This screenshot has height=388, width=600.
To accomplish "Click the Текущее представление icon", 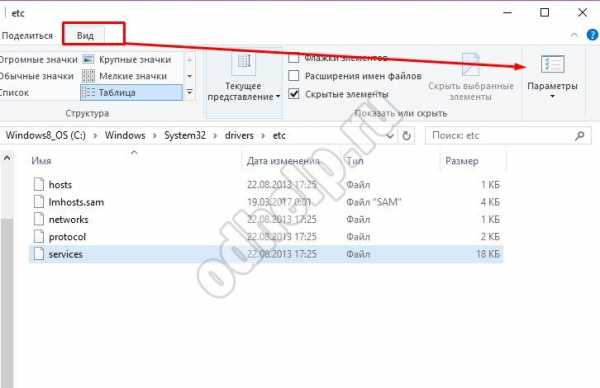I will coord(244,61).
